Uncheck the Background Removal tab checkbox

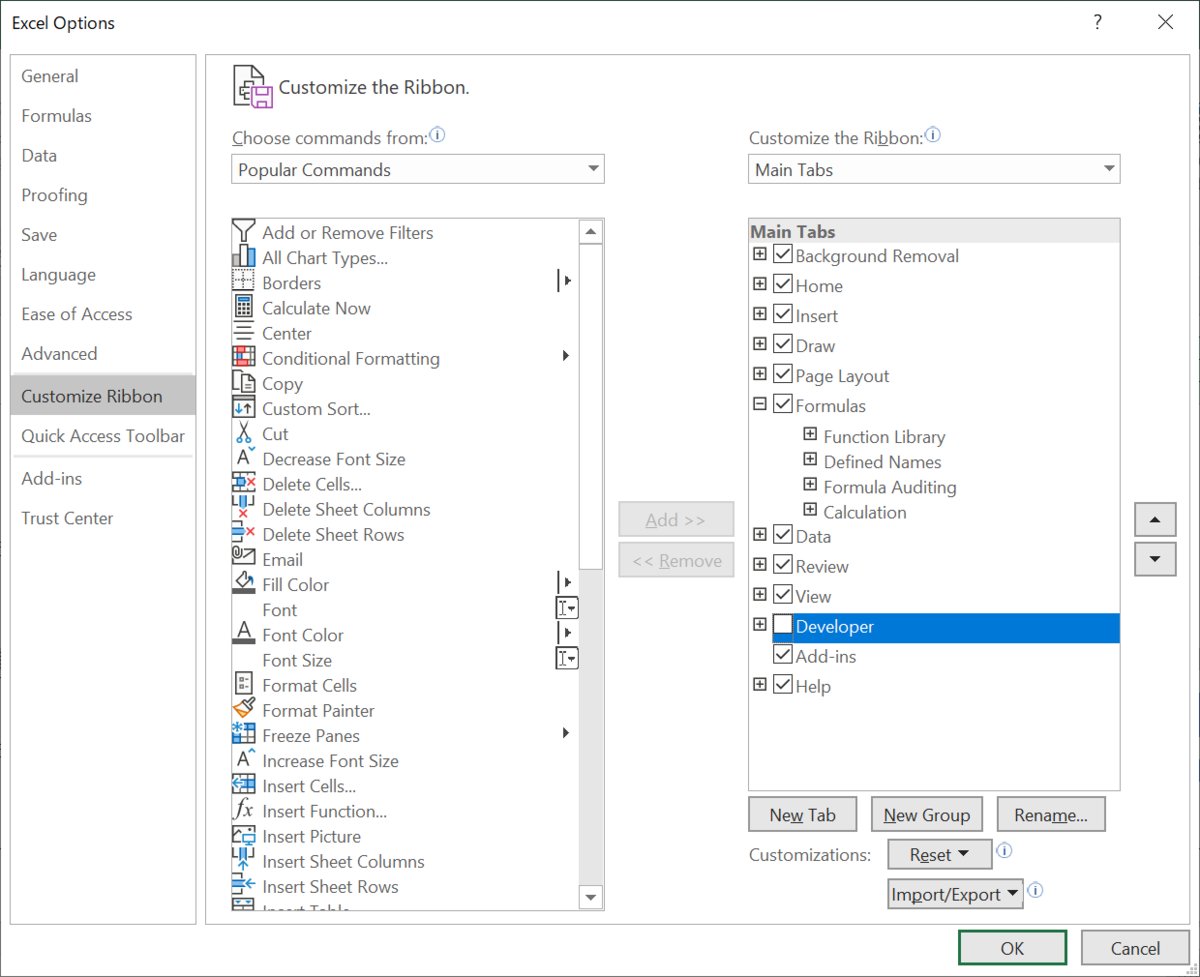[x=783, y=255]
